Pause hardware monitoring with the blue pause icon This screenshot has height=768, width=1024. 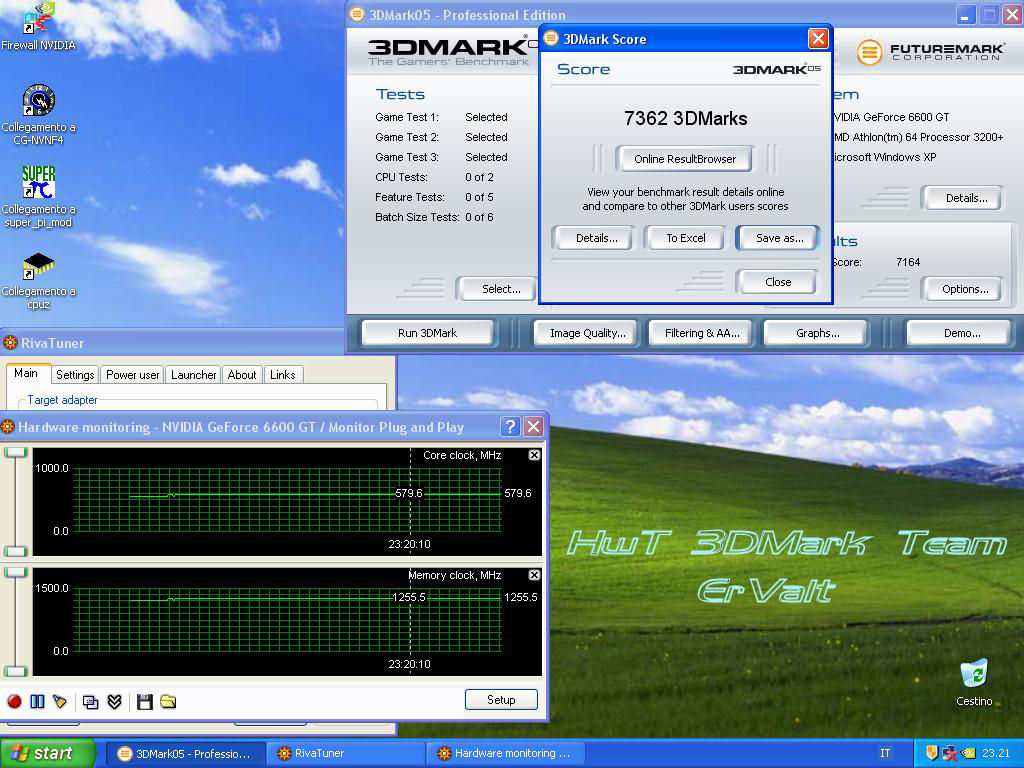tap(37, 701)
